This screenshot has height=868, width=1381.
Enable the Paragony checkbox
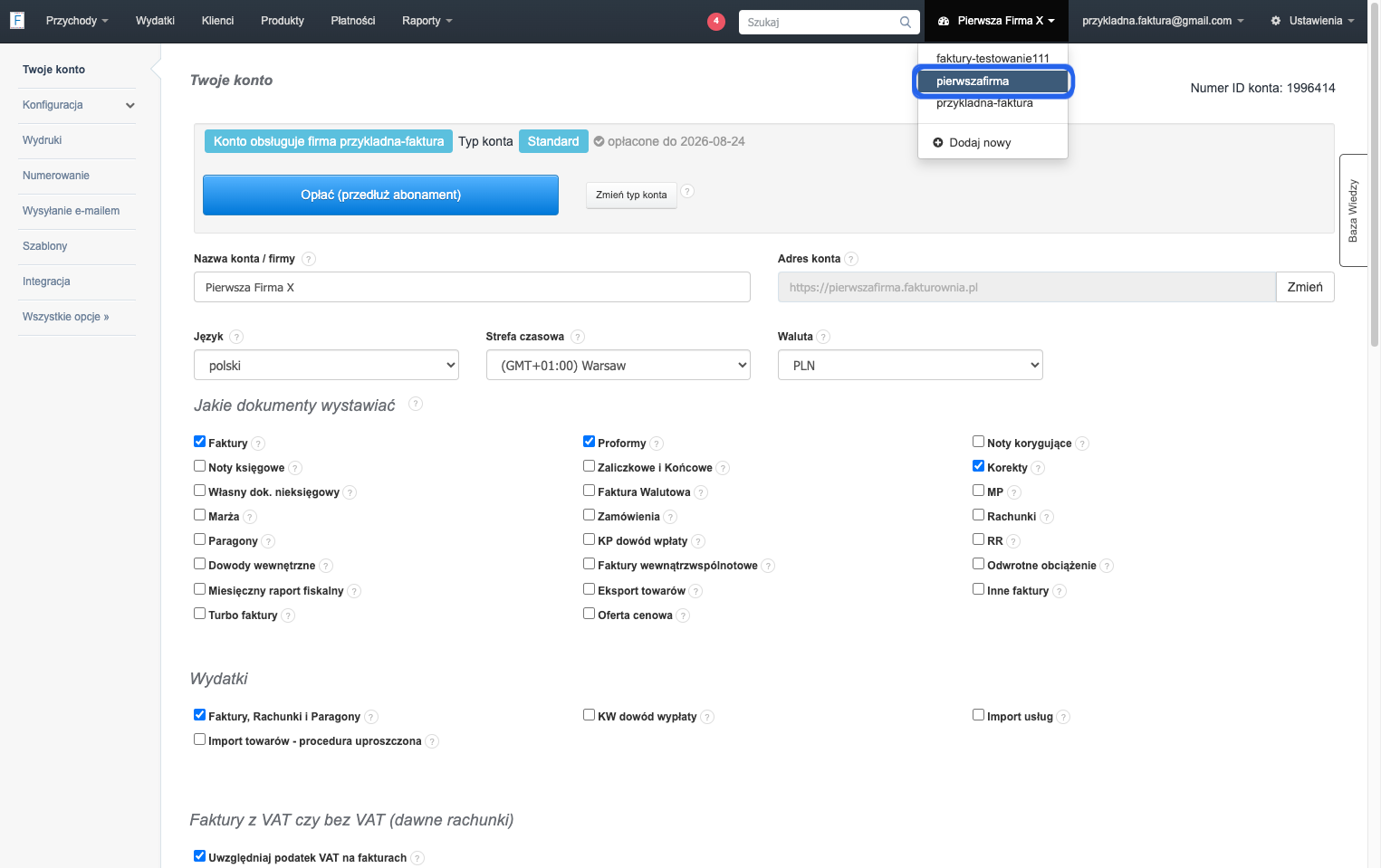[199, 539]
